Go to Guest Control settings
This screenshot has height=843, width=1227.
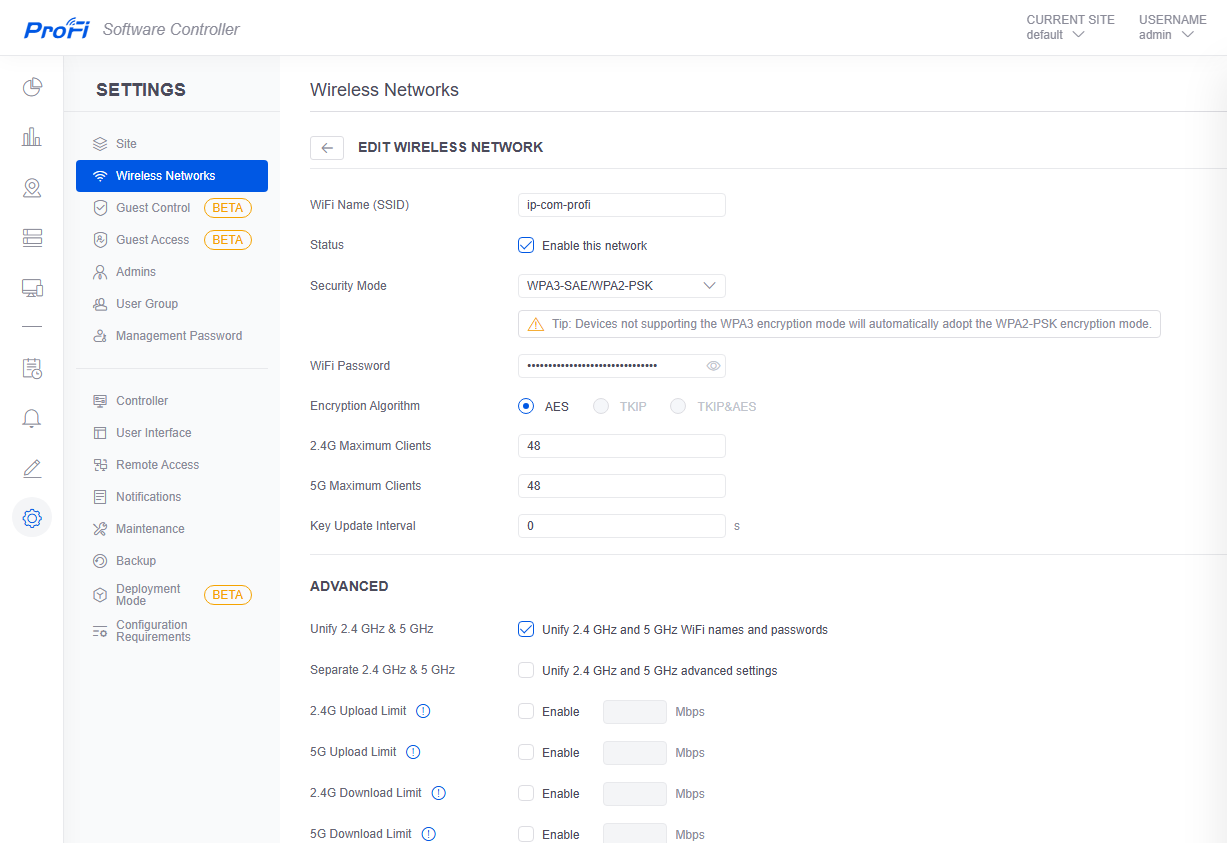click(153, 208)
